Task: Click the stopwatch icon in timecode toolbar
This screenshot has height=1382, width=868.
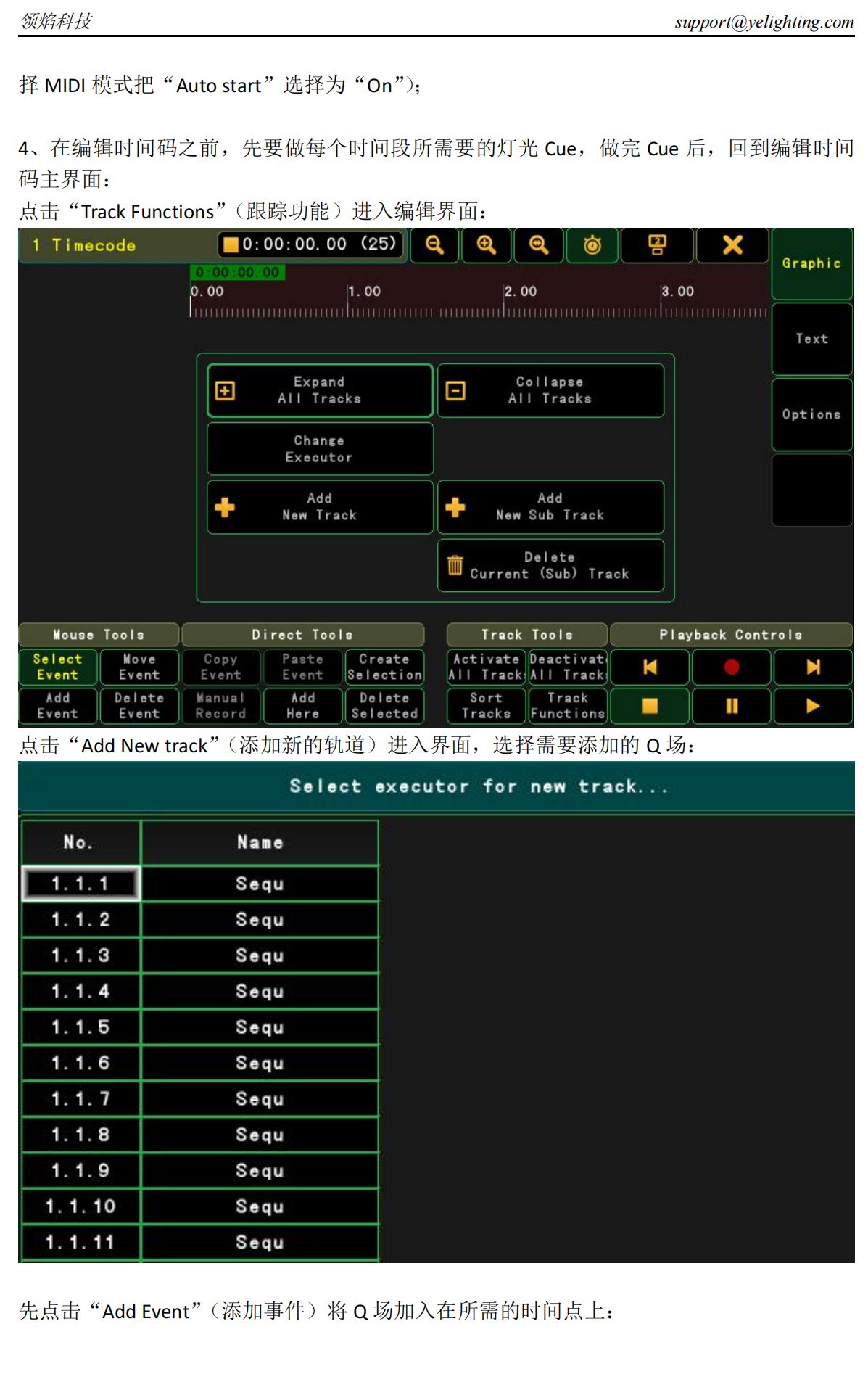Action: click(592, 245)
